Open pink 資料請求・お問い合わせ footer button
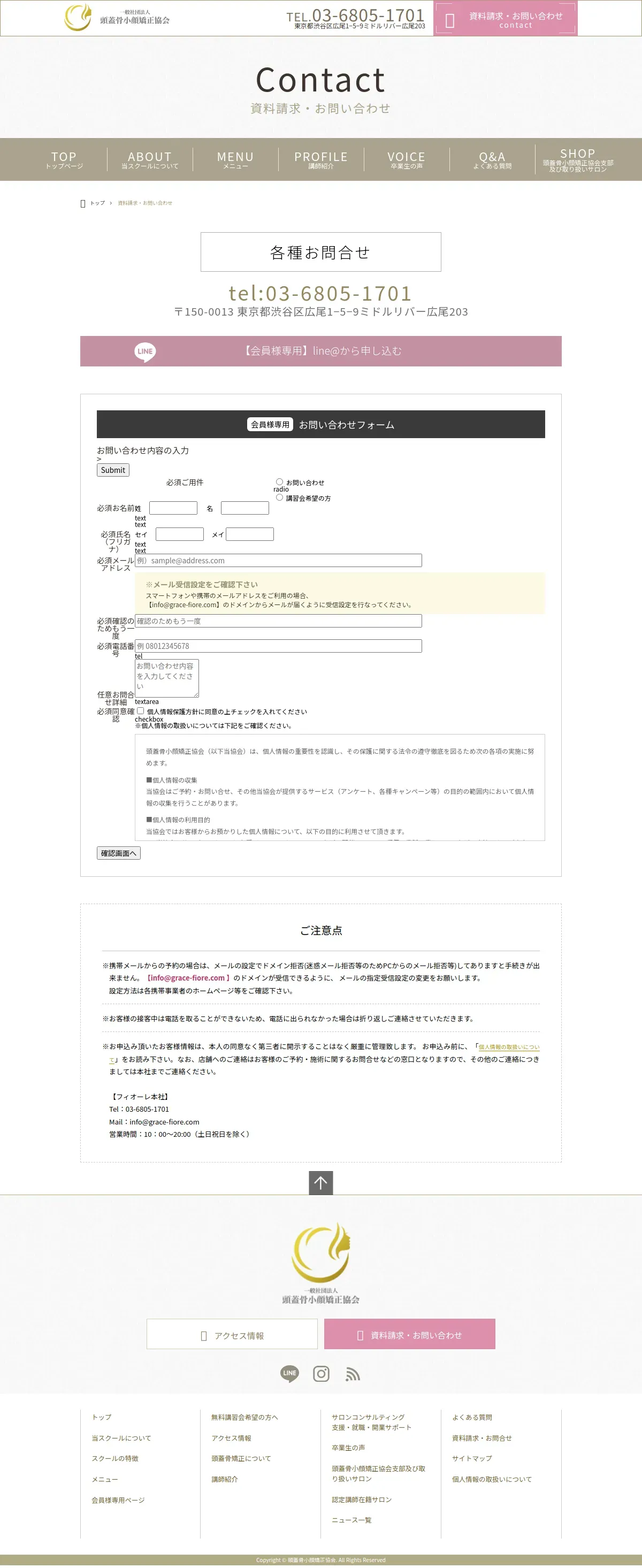The image size is (642, 1568). click(409, 1335)
